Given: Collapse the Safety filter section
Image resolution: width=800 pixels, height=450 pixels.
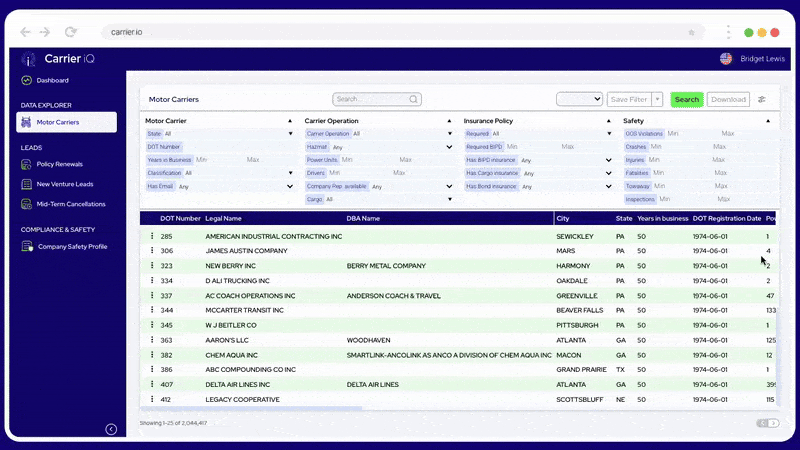Looking at the screenshot, I should click(x=769, y=121).
